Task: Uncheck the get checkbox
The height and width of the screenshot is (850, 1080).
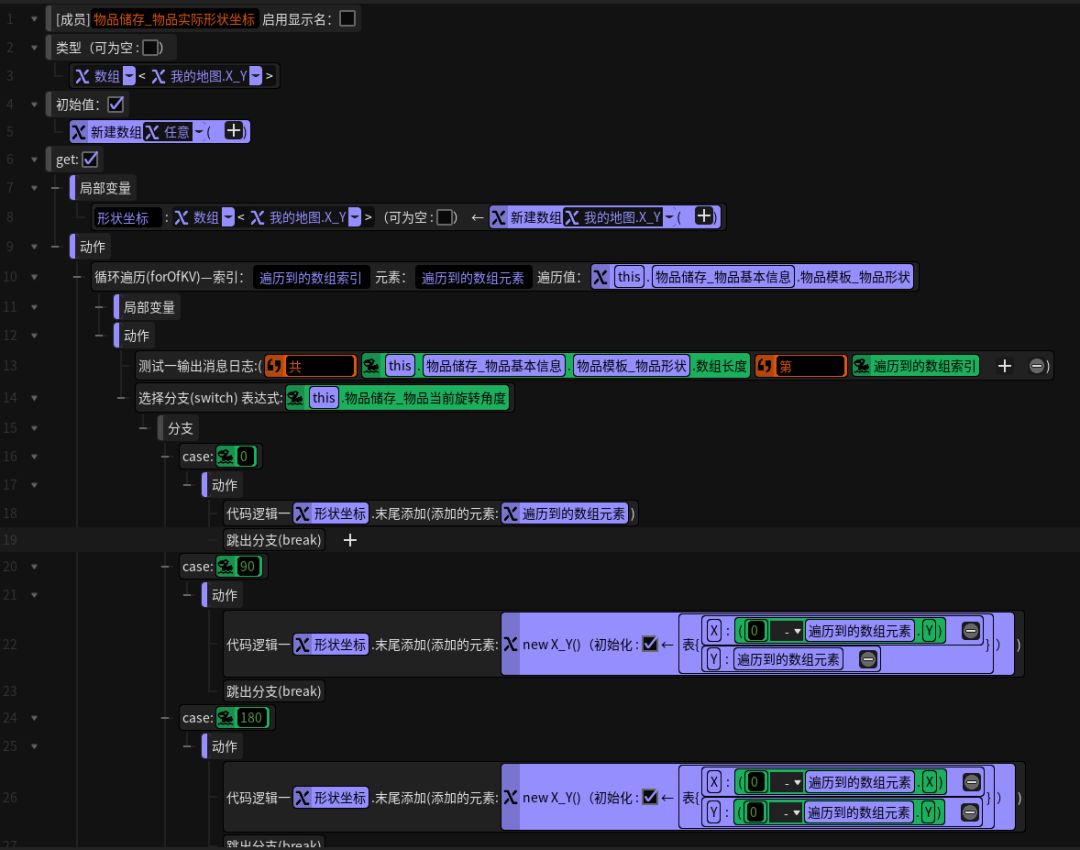Action: point(90,160)
